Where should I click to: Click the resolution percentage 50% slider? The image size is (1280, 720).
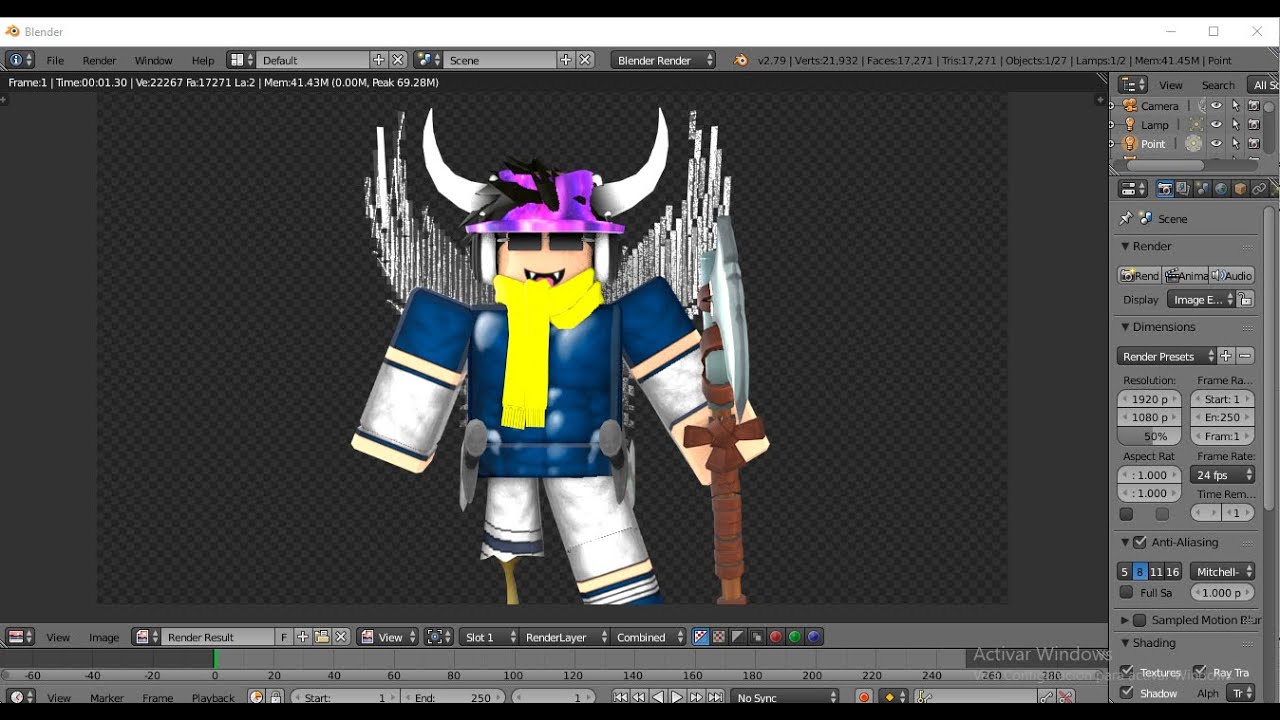coord(1150,437)
